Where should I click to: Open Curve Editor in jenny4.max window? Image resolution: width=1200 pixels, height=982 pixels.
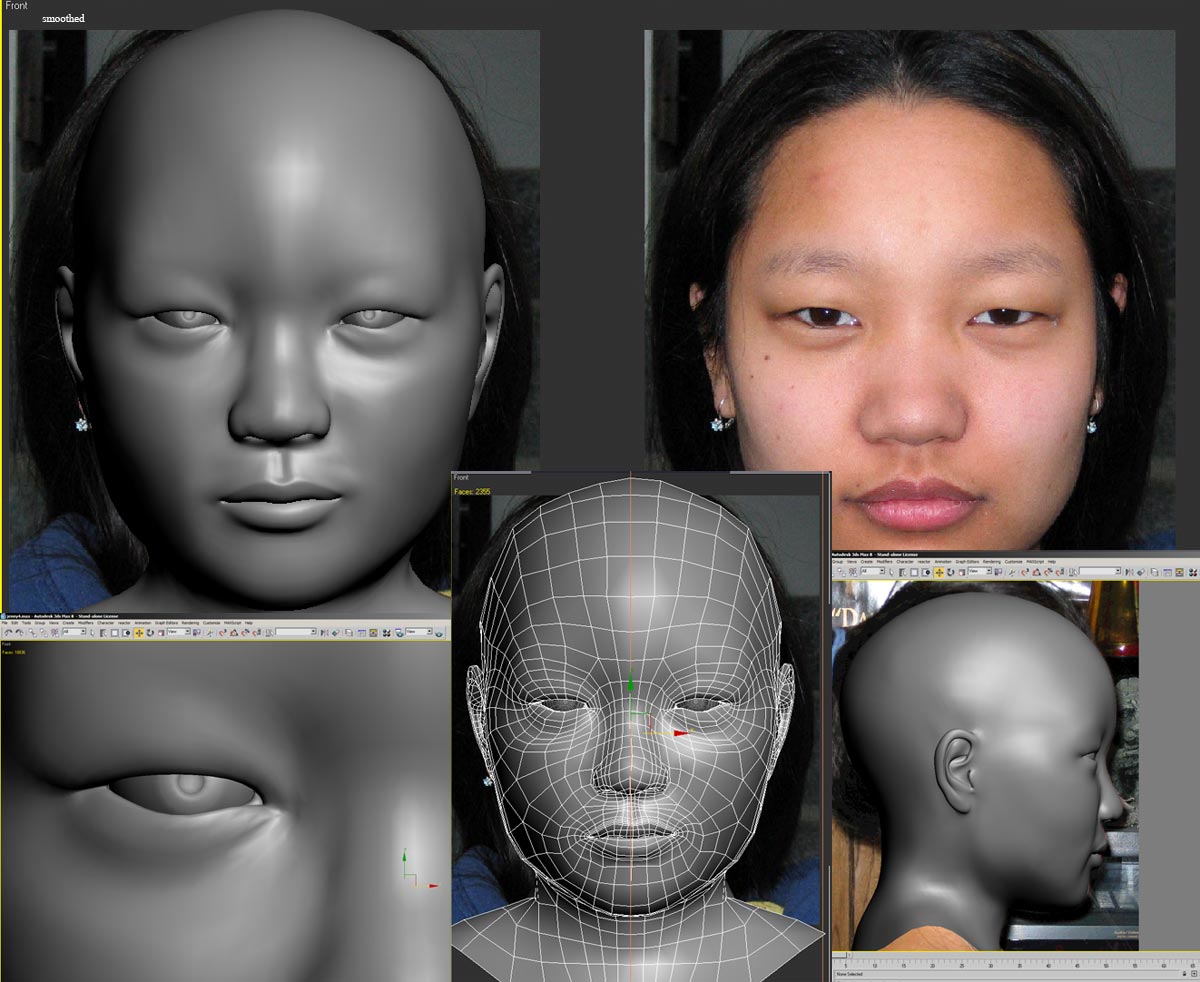[361, 633]
